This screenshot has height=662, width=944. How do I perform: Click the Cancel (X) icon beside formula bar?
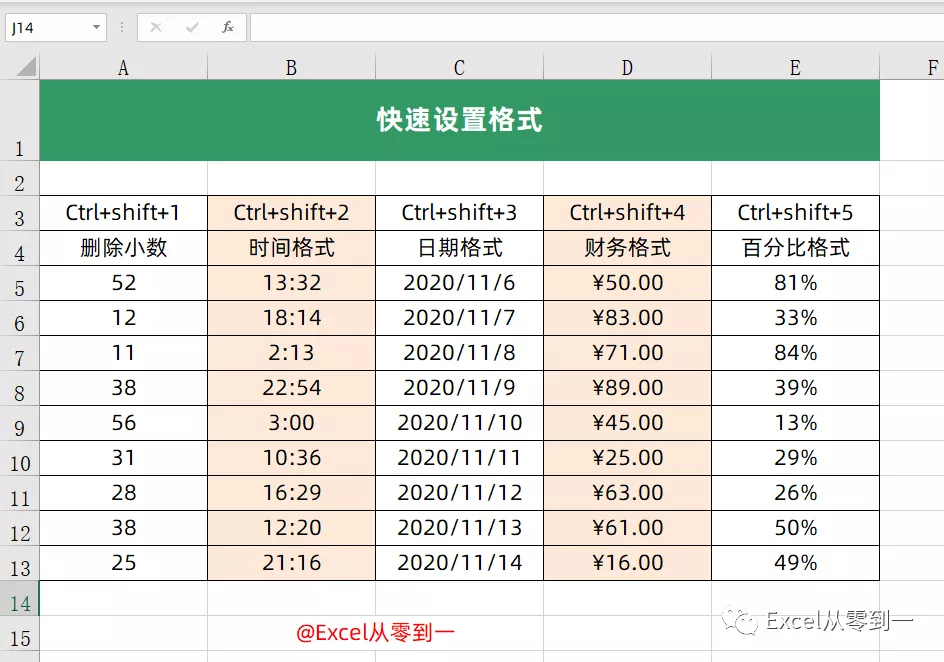(156, 27)
